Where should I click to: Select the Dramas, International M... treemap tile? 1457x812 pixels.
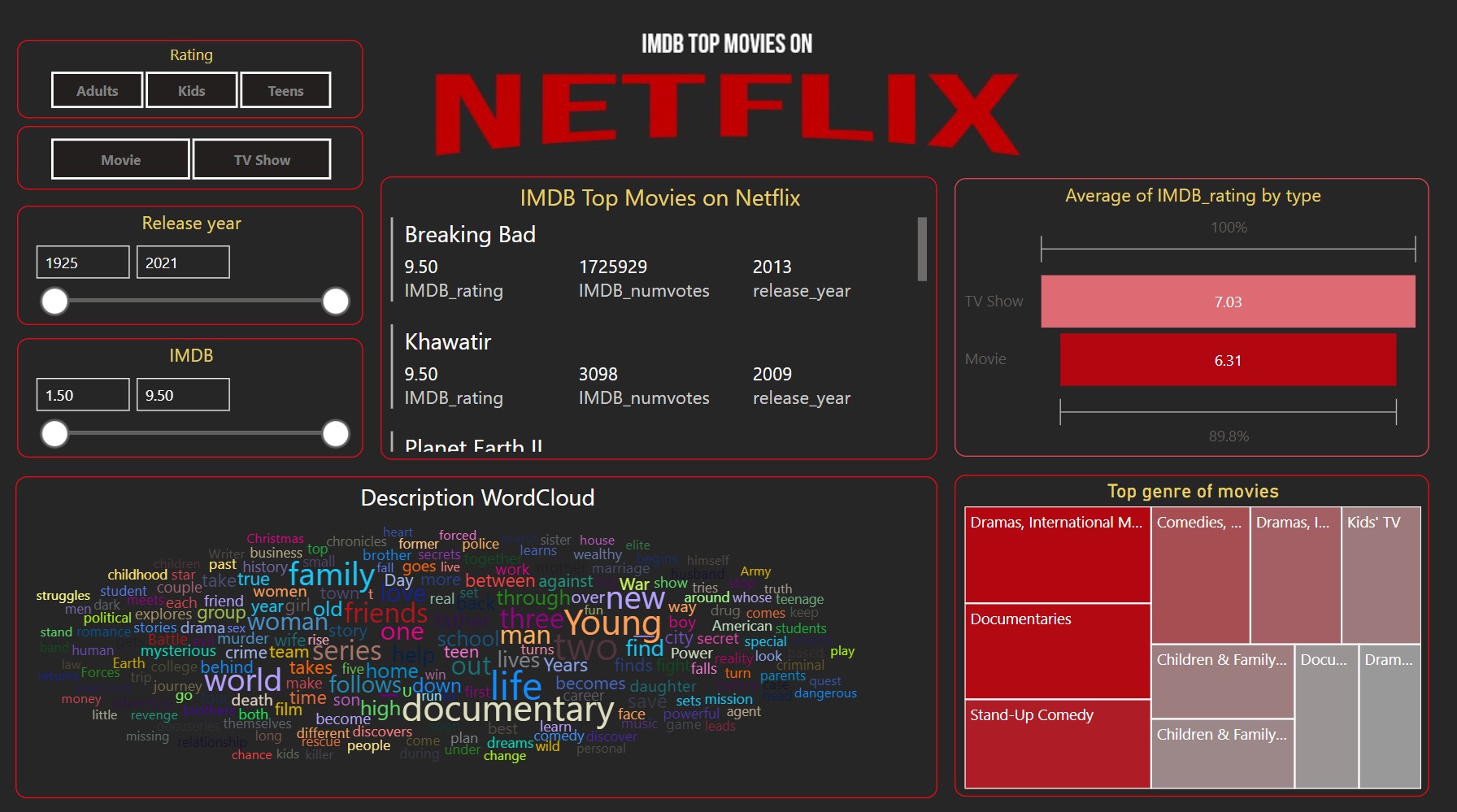tap(1058, 555)
